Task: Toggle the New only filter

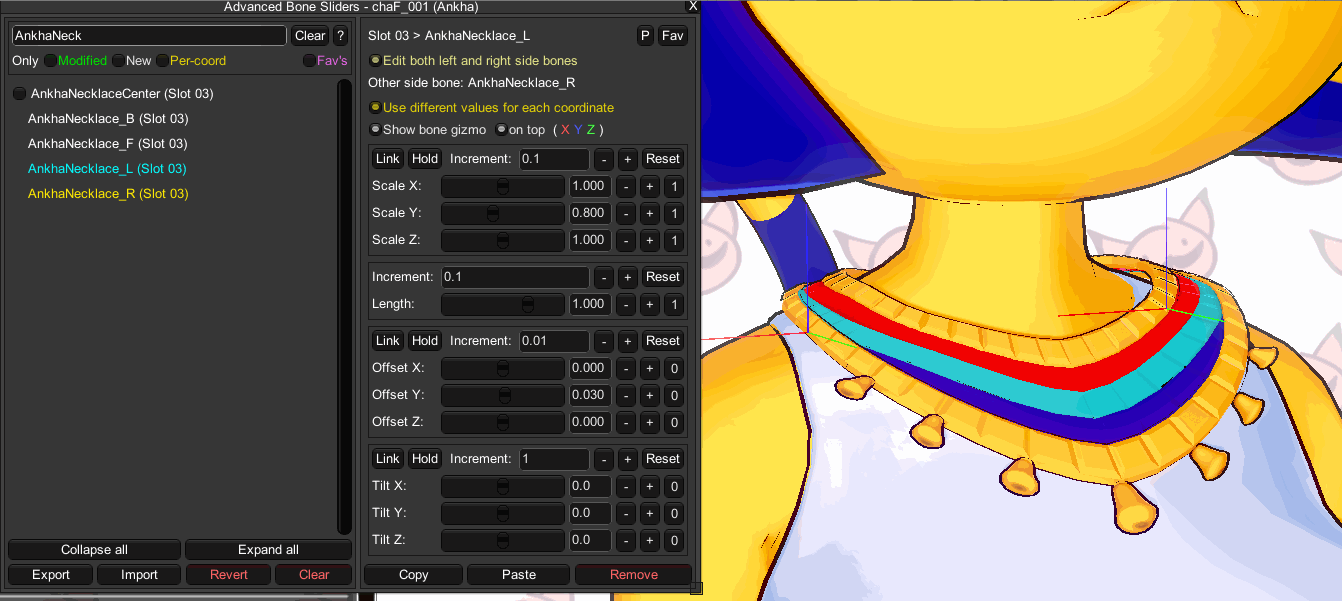Action: 132,61
